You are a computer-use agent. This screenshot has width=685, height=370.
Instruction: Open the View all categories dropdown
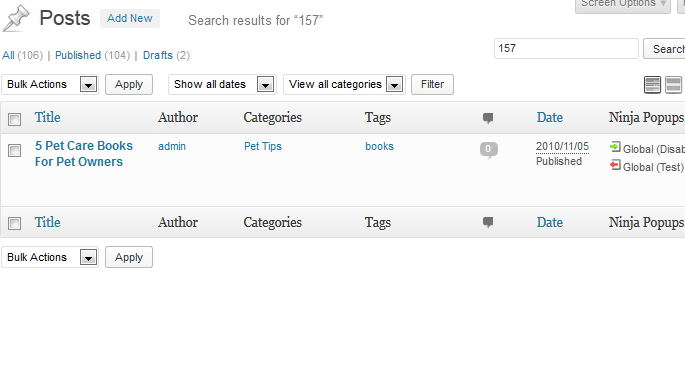[344, 84]
